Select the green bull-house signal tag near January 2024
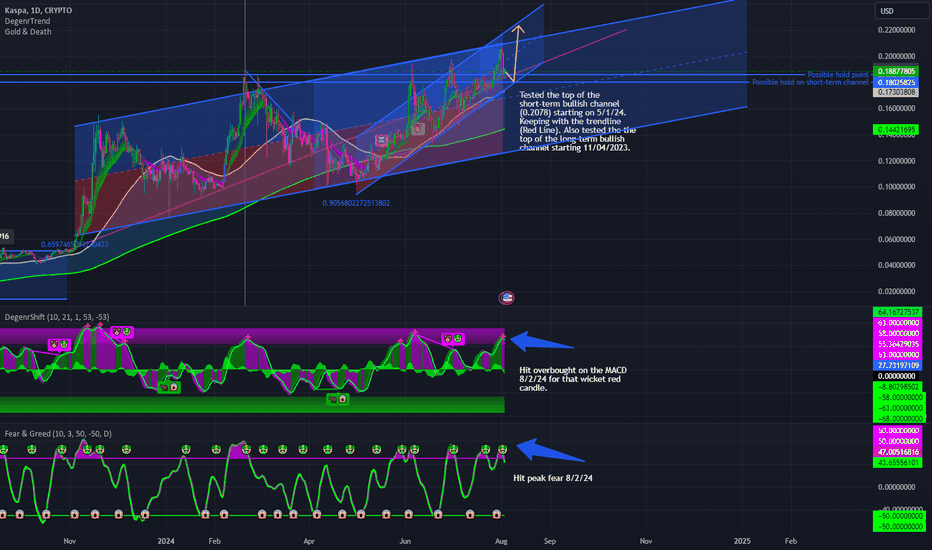The width and height of the screenshot is (932, 550). (x=169, y=387)
